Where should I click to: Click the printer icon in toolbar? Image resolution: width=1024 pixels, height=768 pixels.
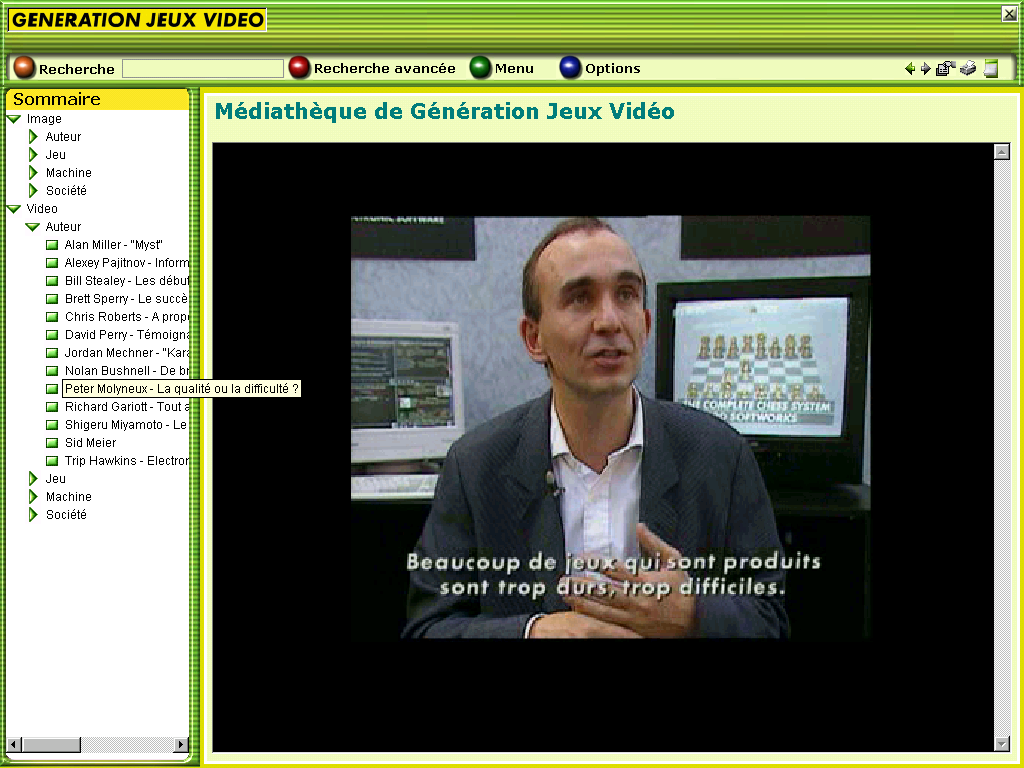click(x=968, y=69)
